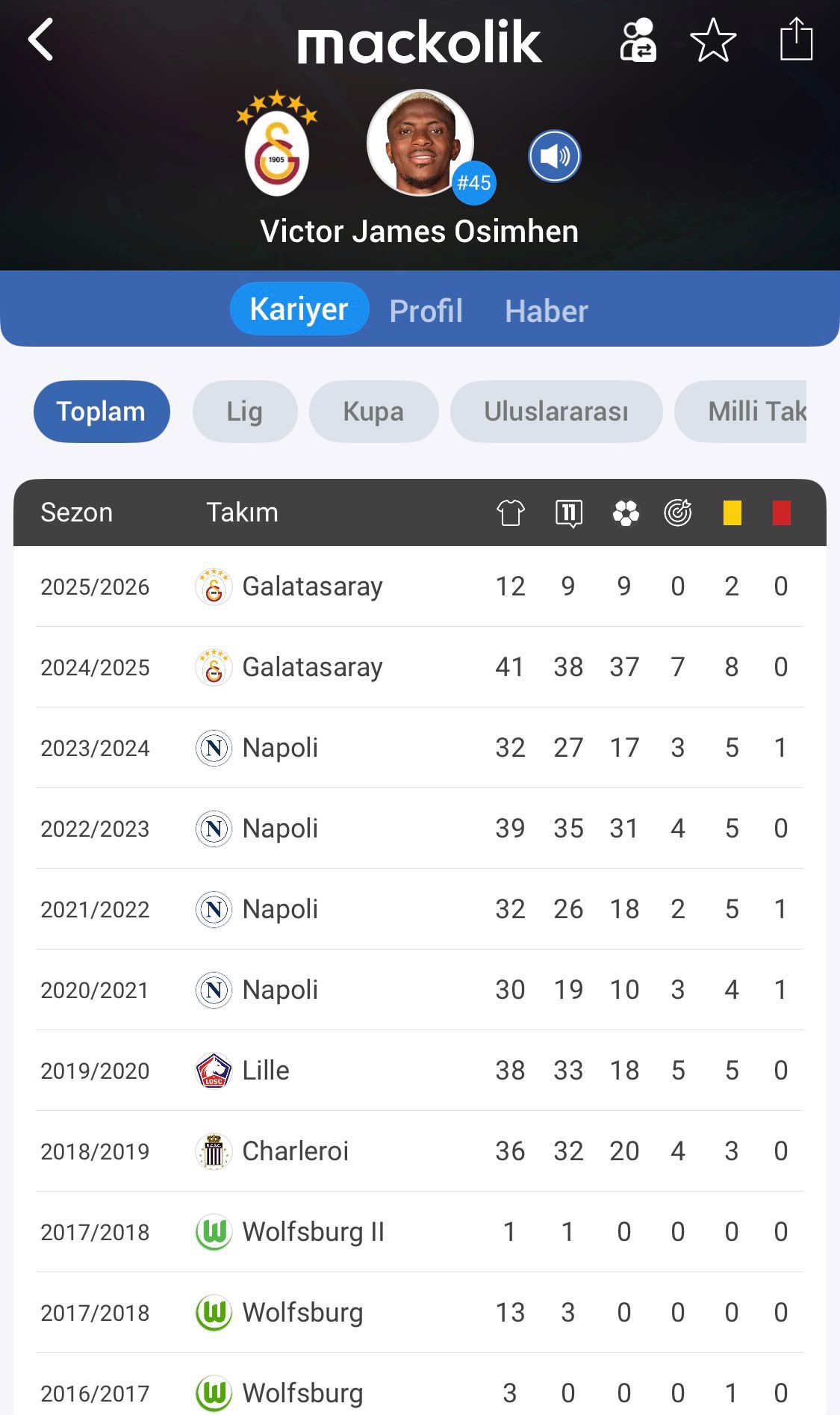This screenshot has height=1415, width=840.
Task: Select the Kariyer tab
Action: pyautogui.click(x=299, y=309)
